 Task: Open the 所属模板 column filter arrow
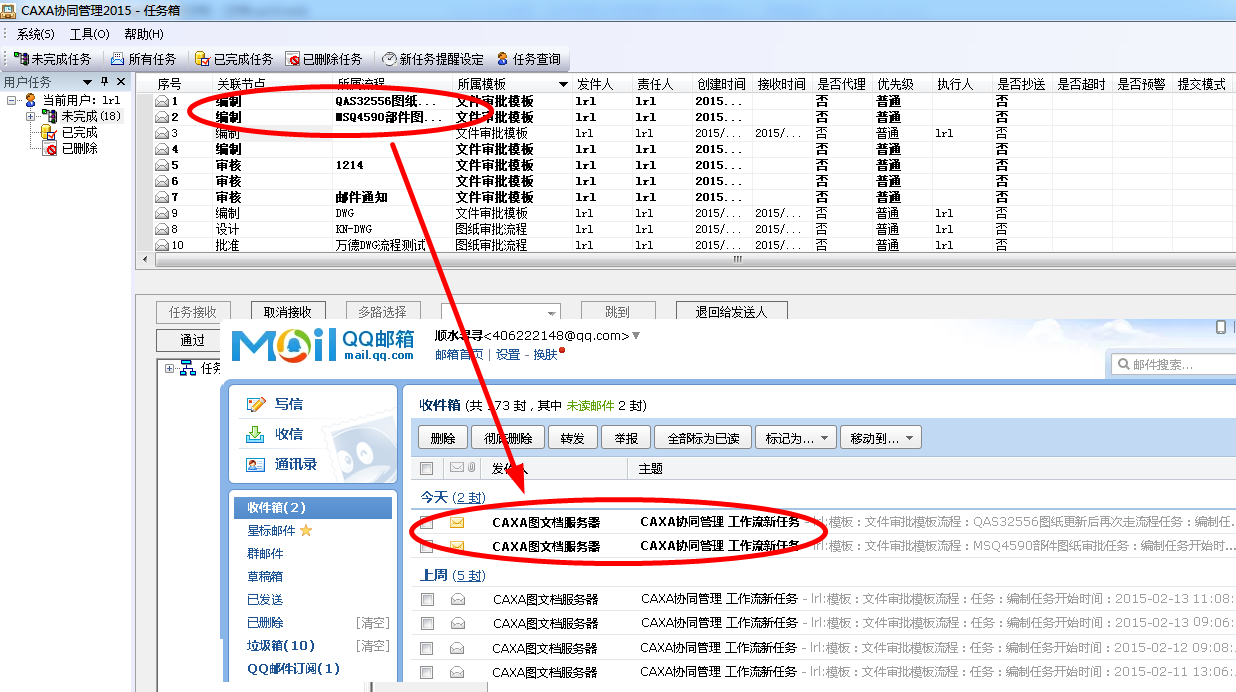tap(563, 85)
